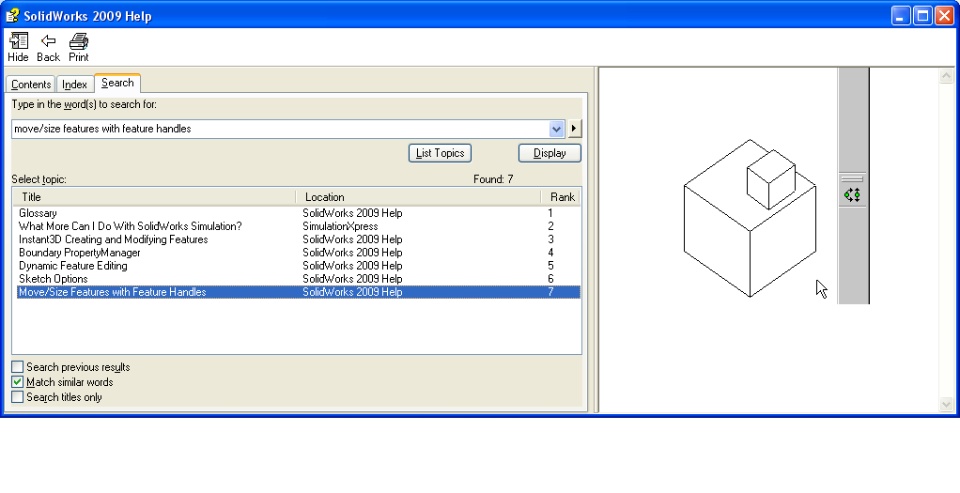The image size is (960, 493).
Task: Select Instant3D Creating and Modifying Features topic
Action: point(113,239)
